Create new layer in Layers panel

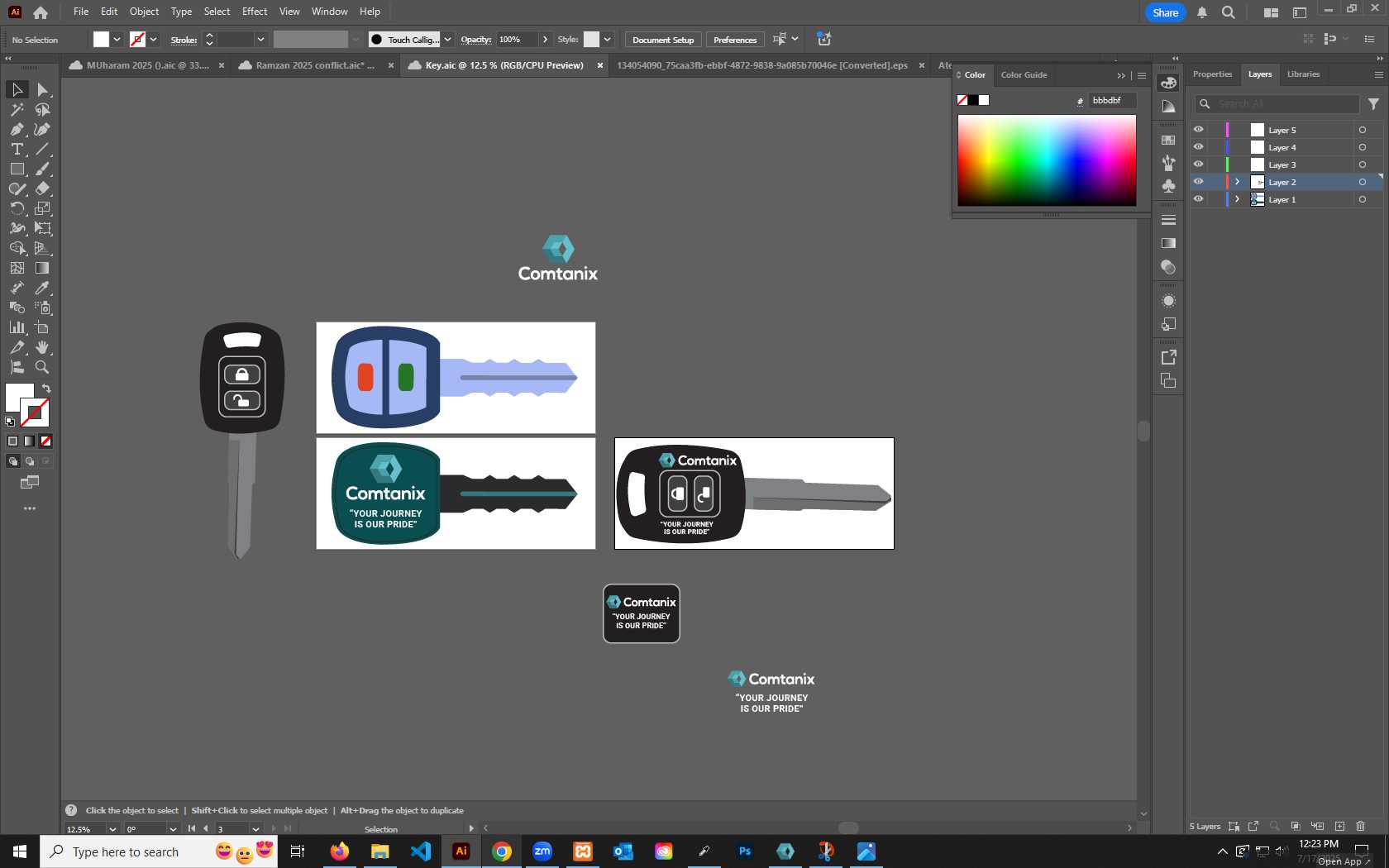click(1339, 826)
